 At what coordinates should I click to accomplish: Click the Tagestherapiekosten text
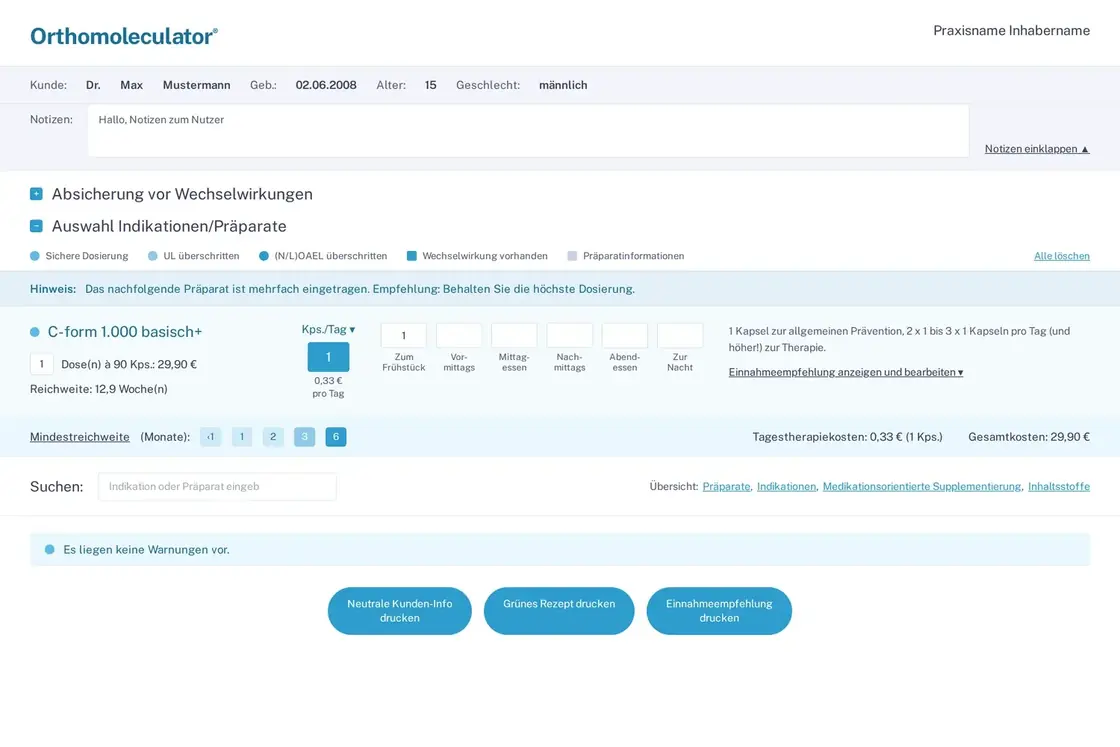847,437
